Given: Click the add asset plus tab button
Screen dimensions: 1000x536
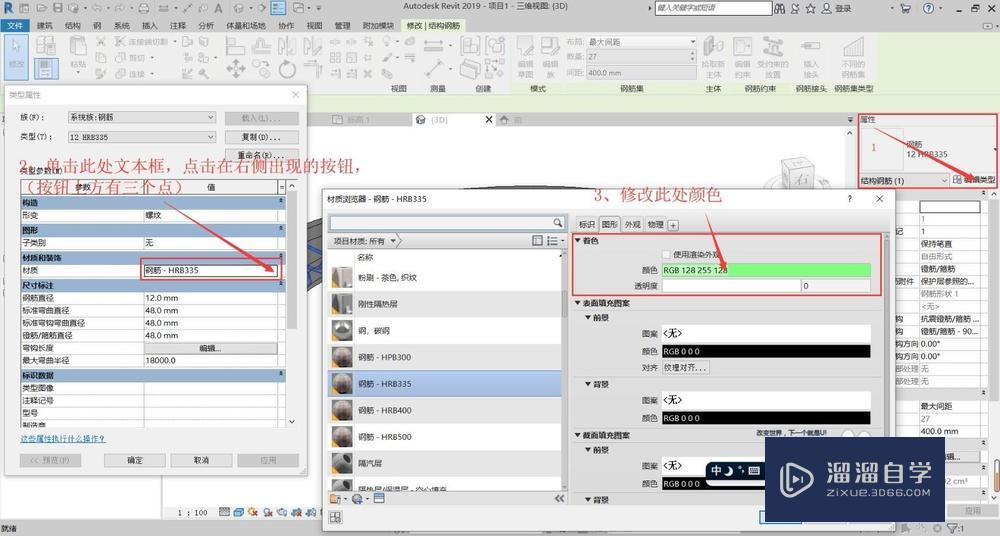Looking at the screenshot, I should pos(673,225).
